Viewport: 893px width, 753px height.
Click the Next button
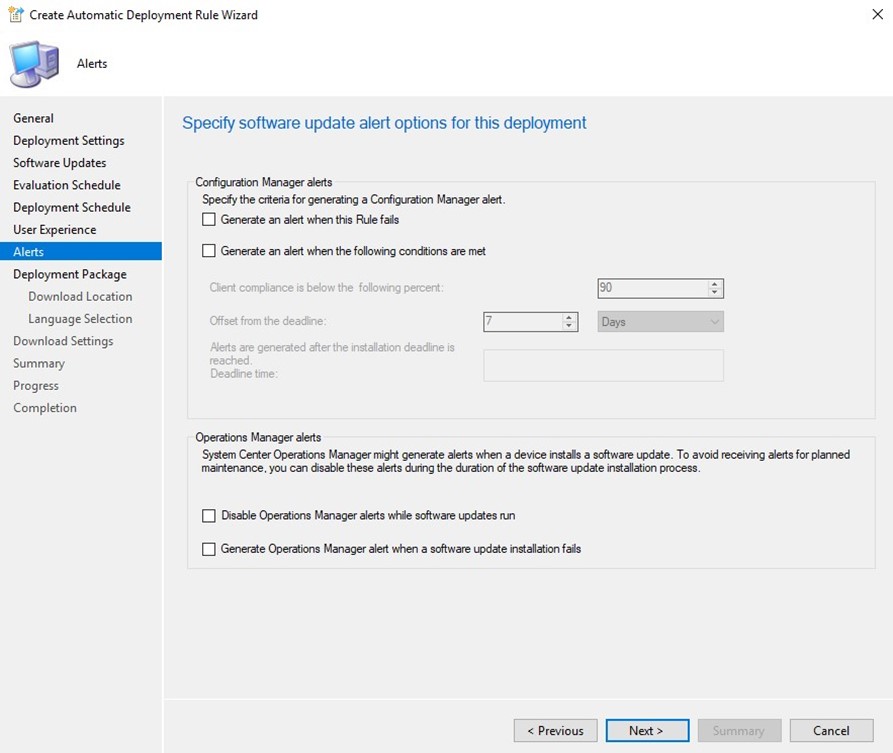(647, 730)
